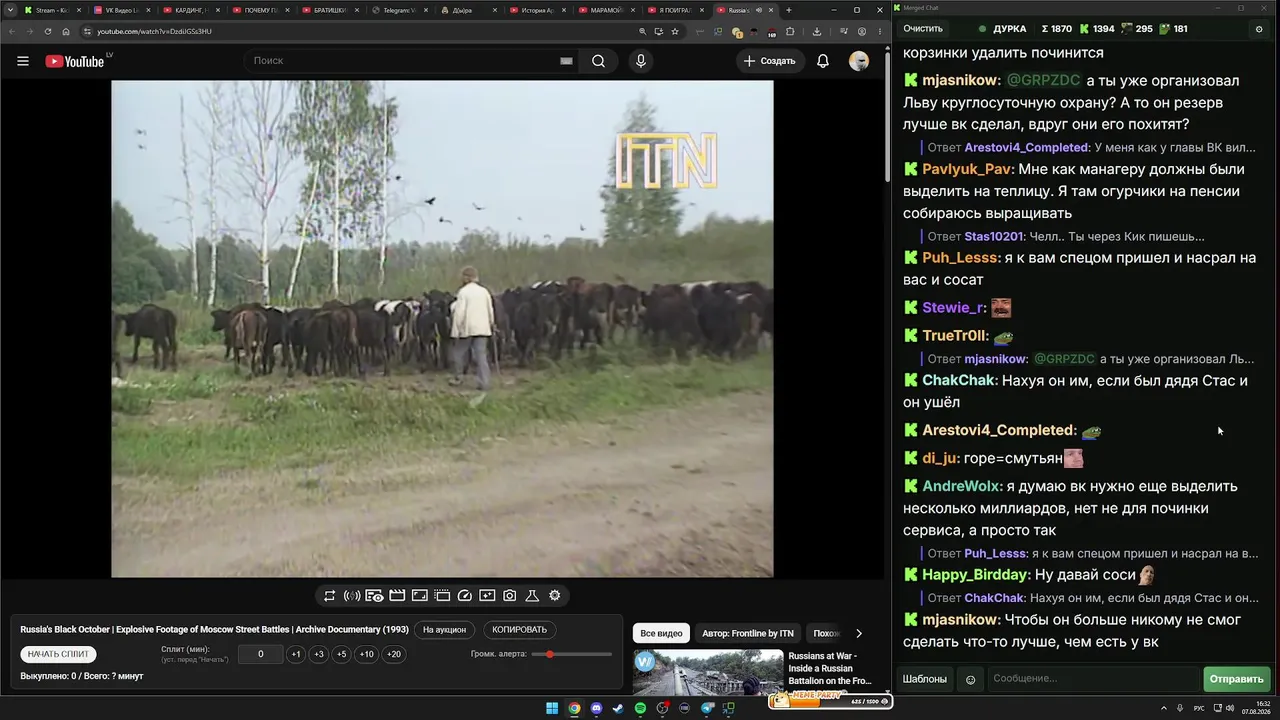Screen dimensions: 1280x720
Task: Click the 'НАЧАТЬ СПЛИТ' button
Action: tap(59, 654)
